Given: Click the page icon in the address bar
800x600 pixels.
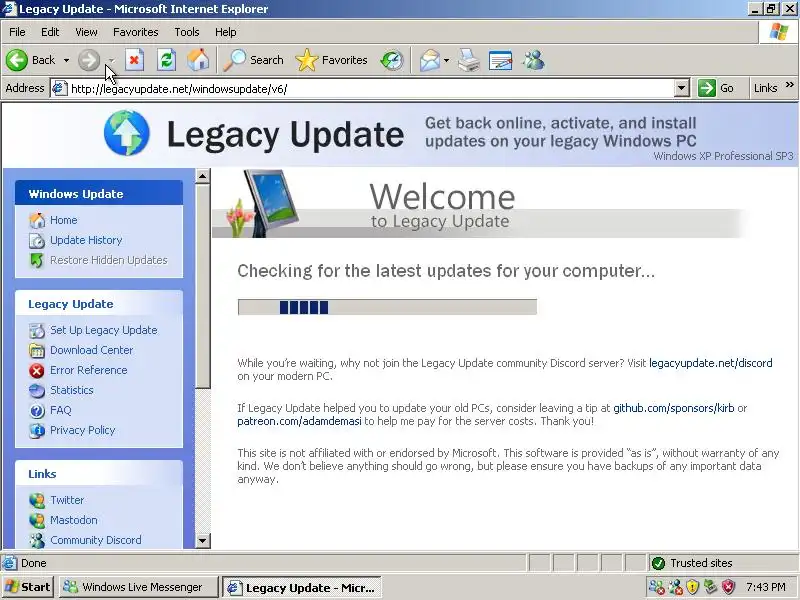Looking at the screenshot, I should pos(60,89).
